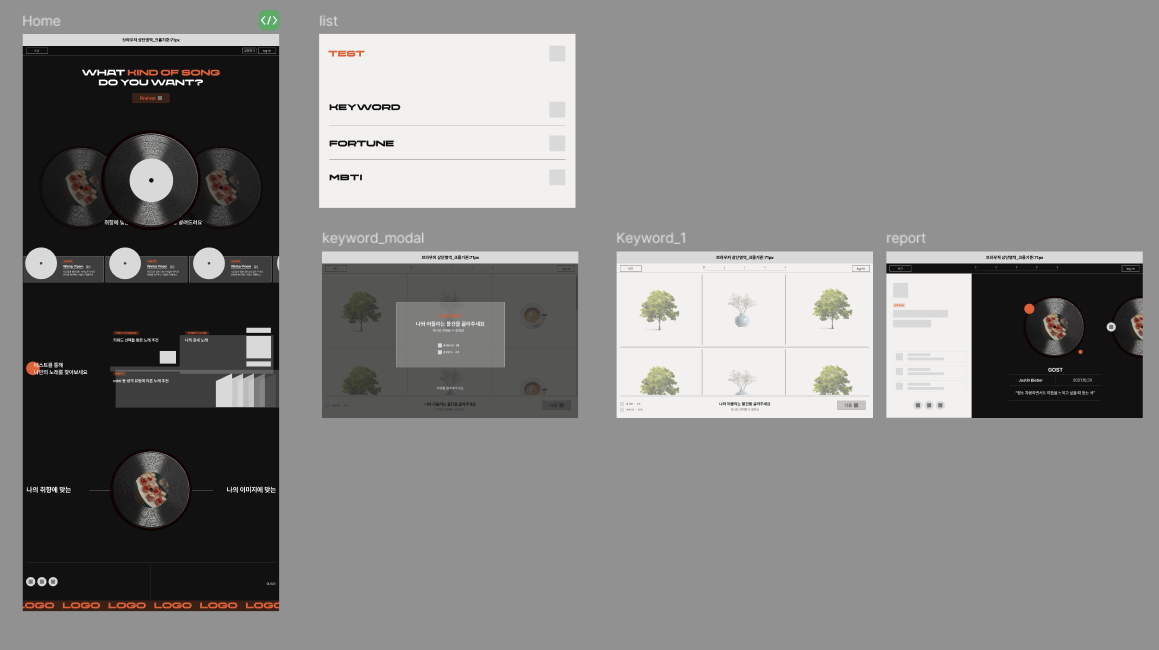This screenshot has width=1159, height=650.
Task: Click the top-right tree image in Keyword_1
Action: 832,309
